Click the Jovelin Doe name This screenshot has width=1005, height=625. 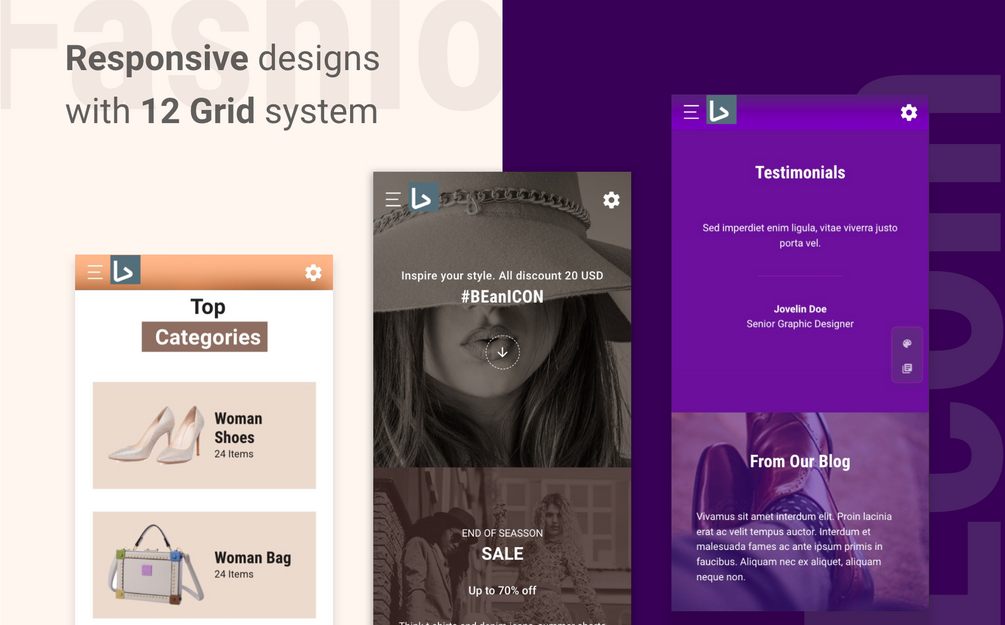[x=800, y=309]
